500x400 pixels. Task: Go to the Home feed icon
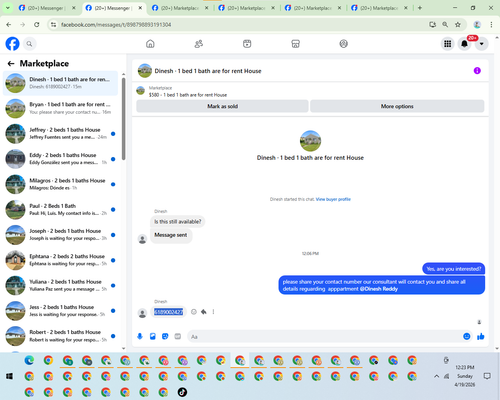pos(150,44)
